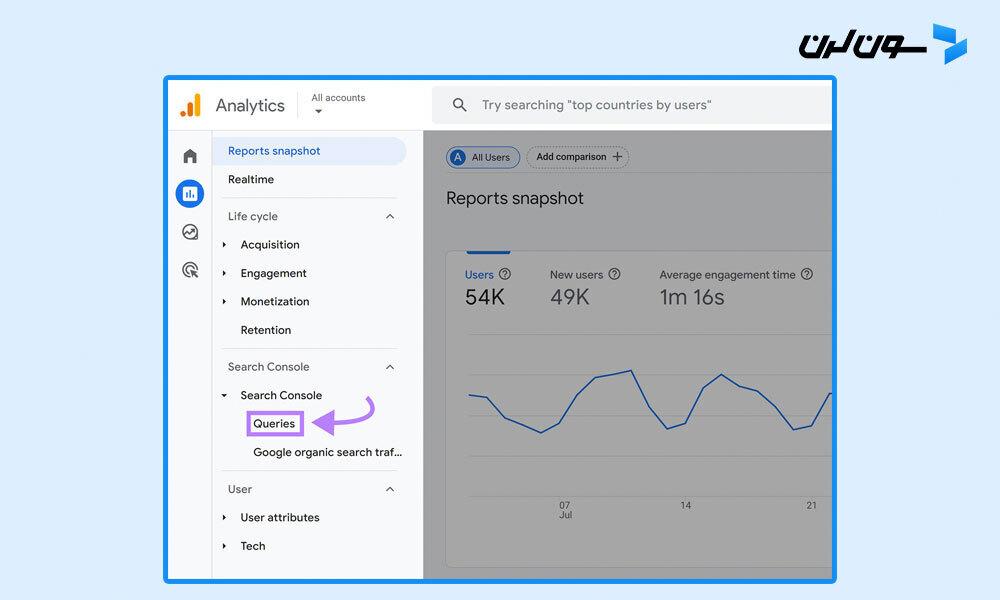
Task: Click the Add comparison button
Action: click(578, 157)
